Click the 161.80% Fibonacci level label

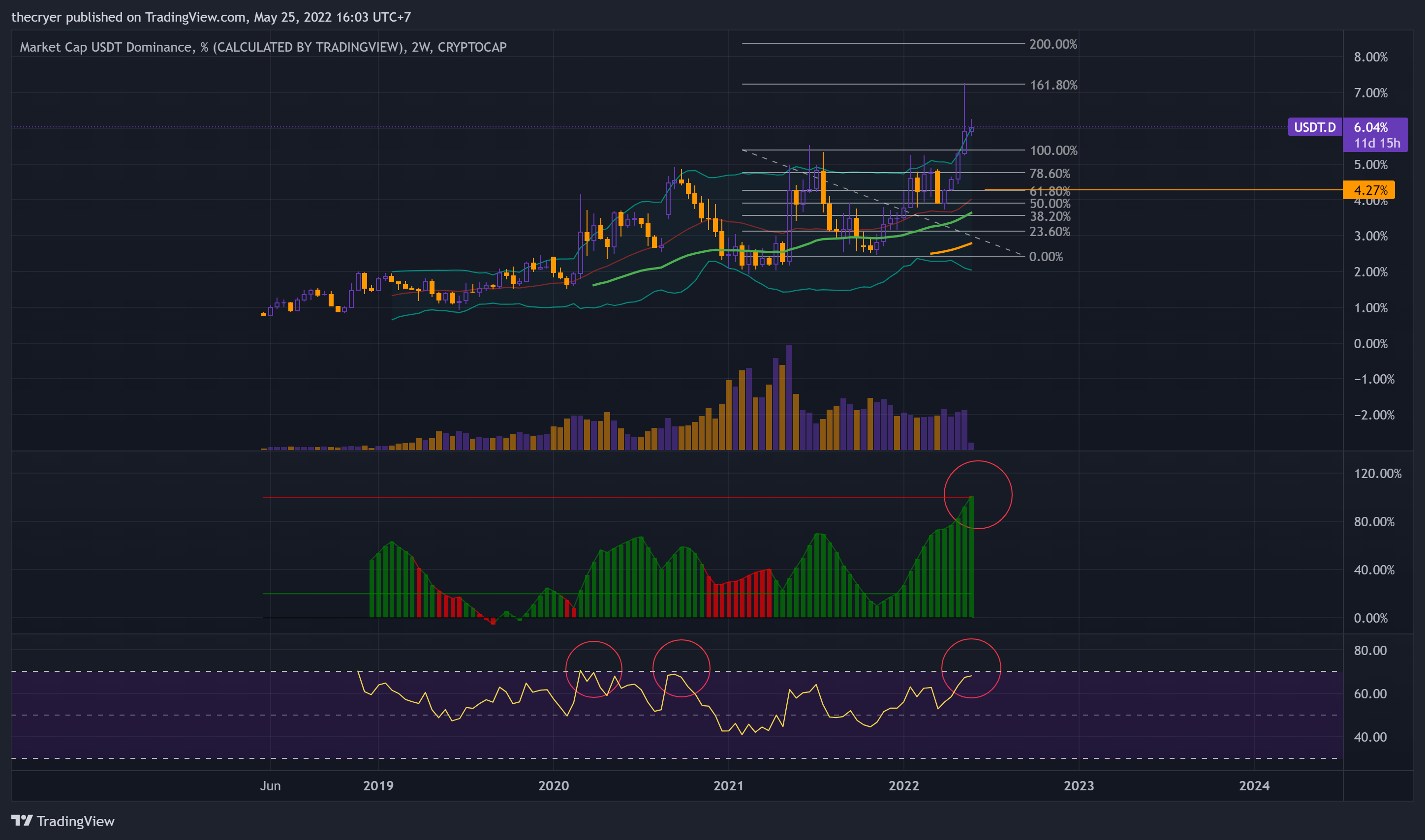tap(1053, 85)
